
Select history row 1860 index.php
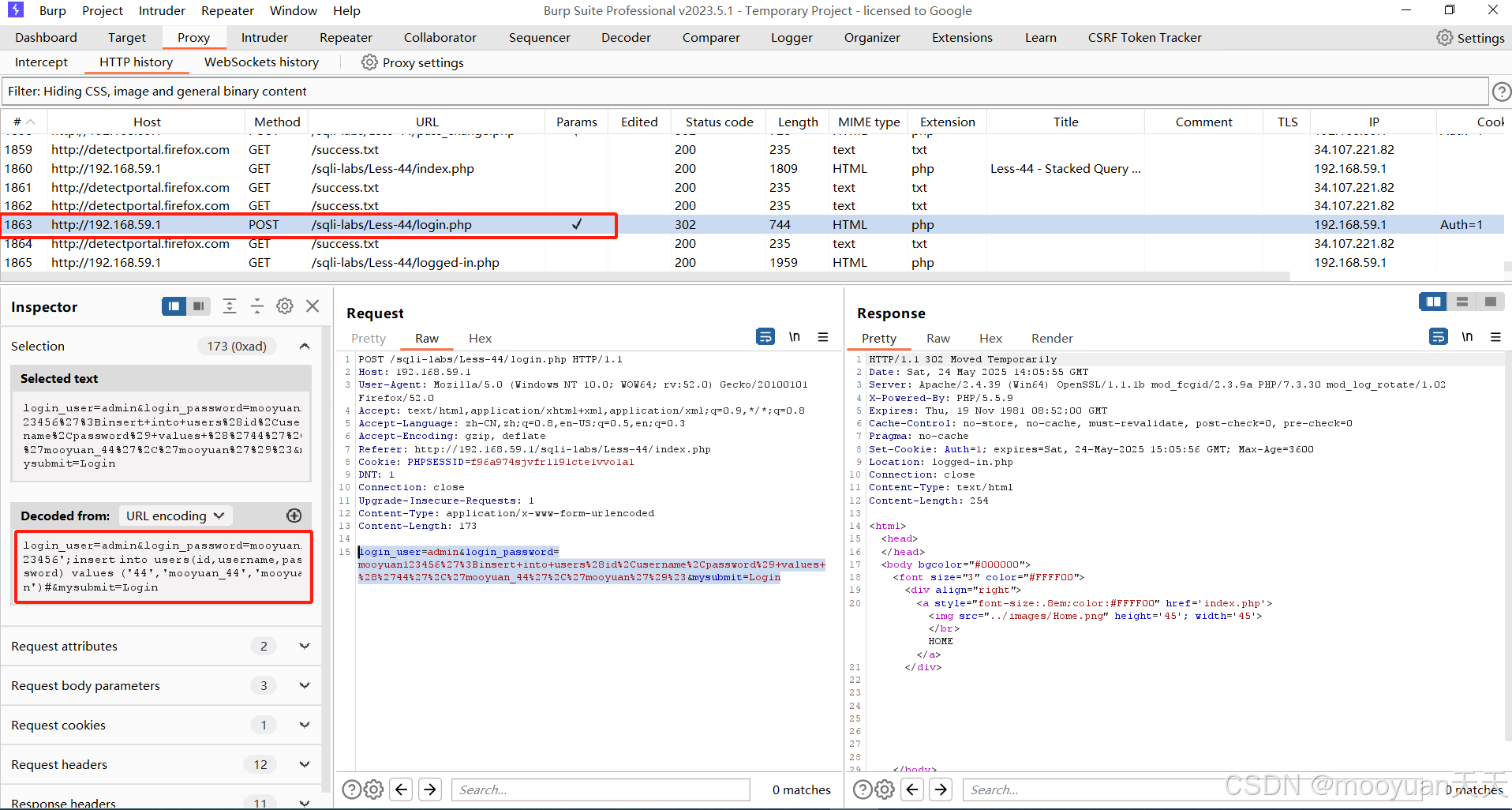(x=753, y=168)
